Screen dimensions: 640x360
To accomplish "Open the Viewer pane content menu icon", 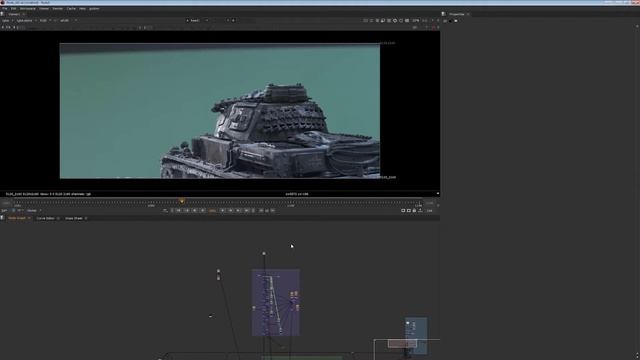I will 2,14.
